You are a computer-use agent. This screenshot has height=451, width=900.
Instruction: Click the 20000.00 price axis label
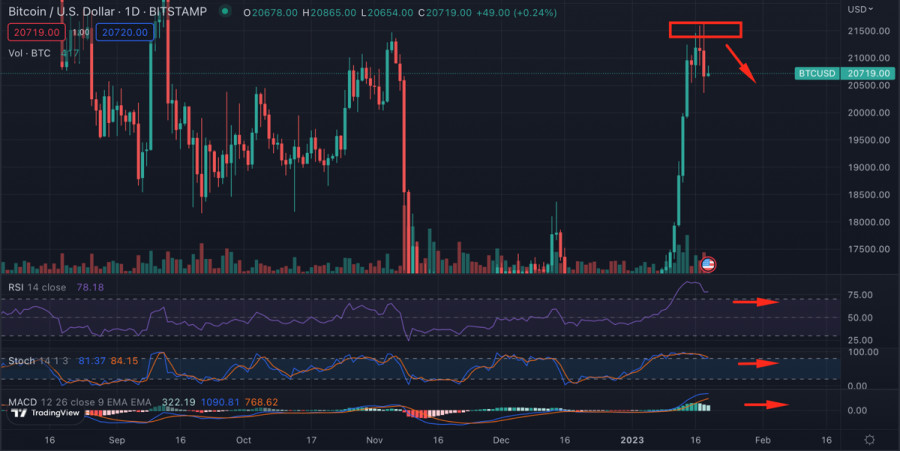pos(868,112)
